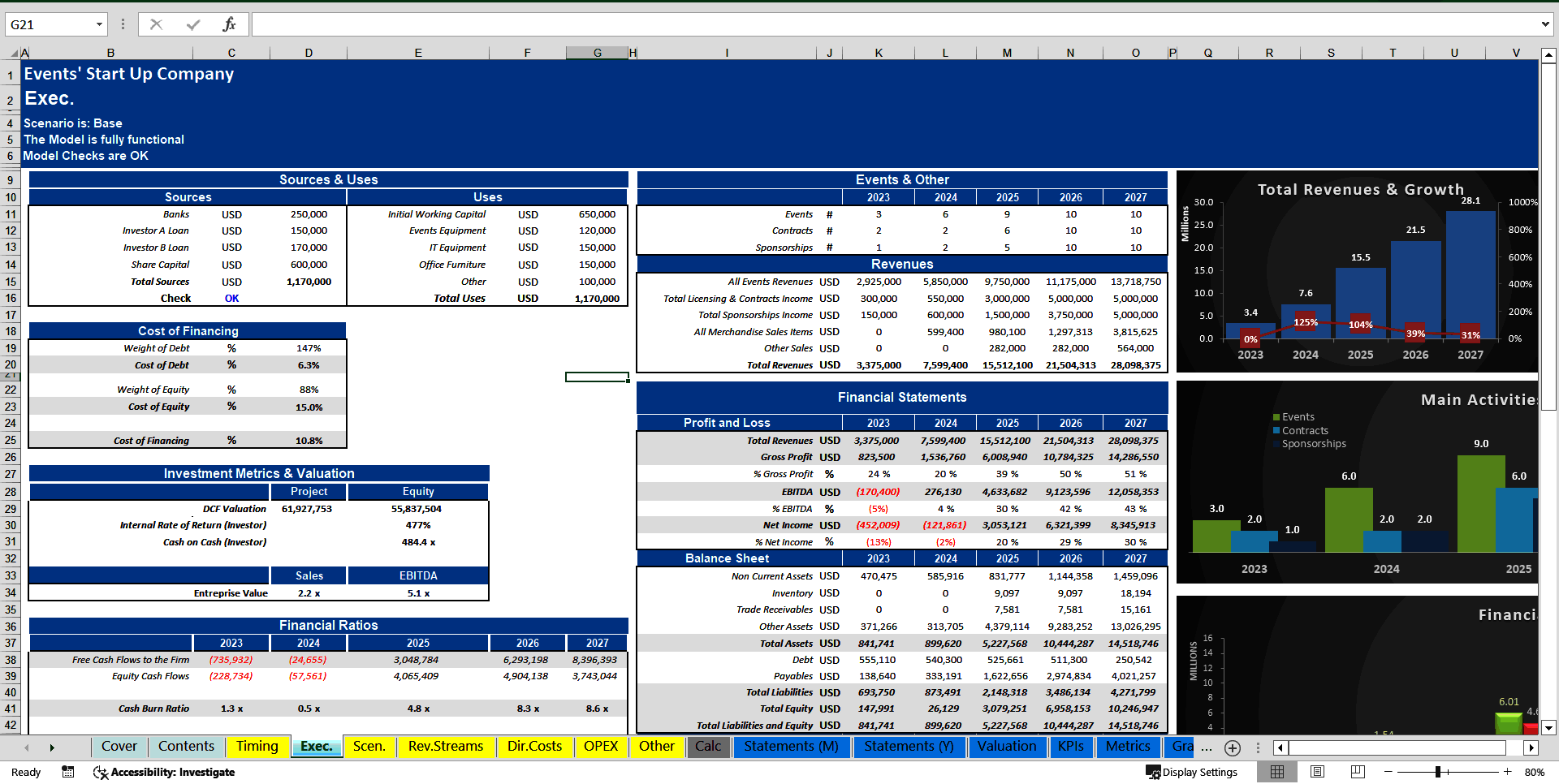The image size is (1559, 784).
Task: Open the KPIs sheet tab
Action: click(1071, 747)
